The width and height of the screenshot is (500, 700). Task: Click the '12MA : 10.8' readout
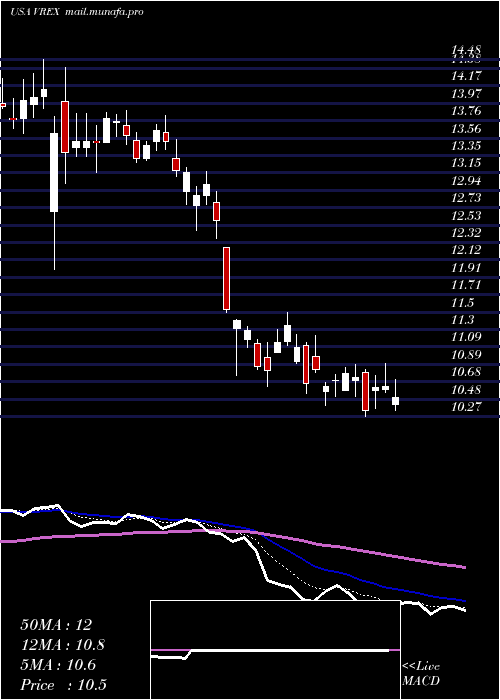pyautogui.click(x=63, y=645)
